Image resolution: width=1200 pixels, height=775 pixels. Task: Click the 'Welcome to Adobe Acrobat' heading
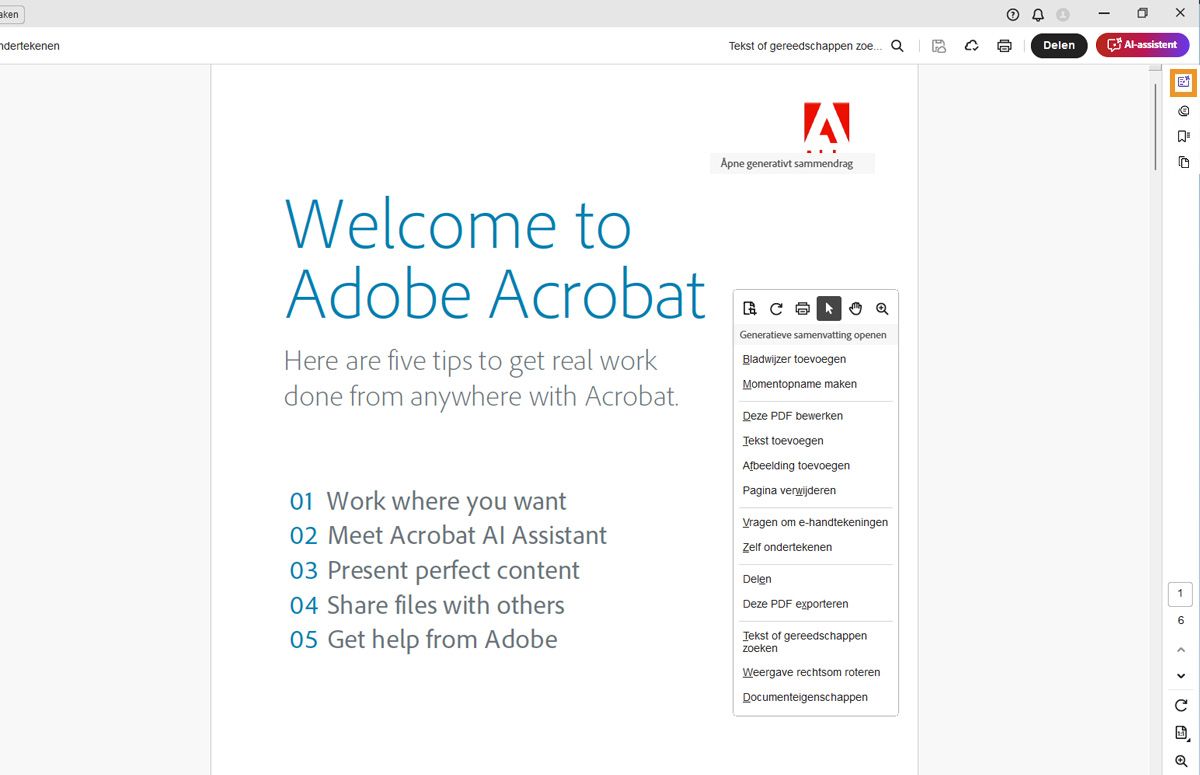tap(495, 258)
